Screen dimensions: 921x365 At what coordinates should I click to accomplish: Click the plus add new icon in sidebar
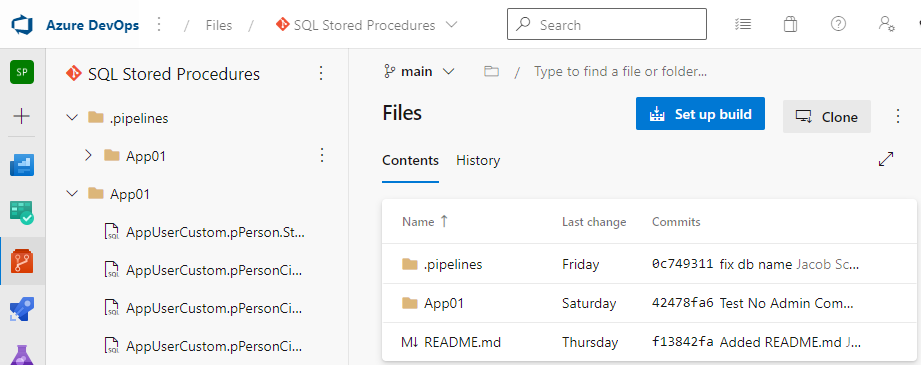22,116
